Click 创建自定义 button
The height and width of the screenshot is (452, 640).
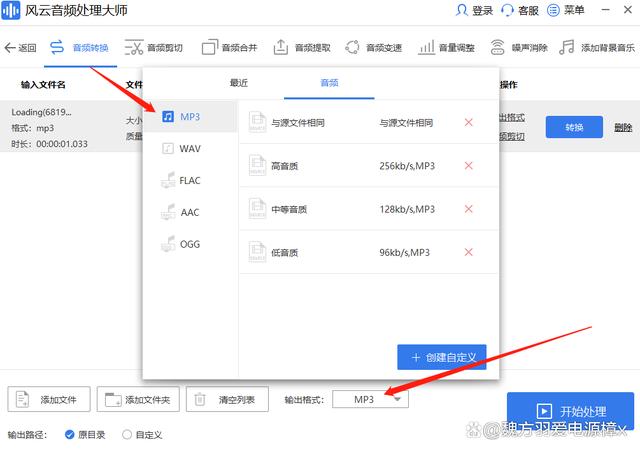[x=442, y=357]
